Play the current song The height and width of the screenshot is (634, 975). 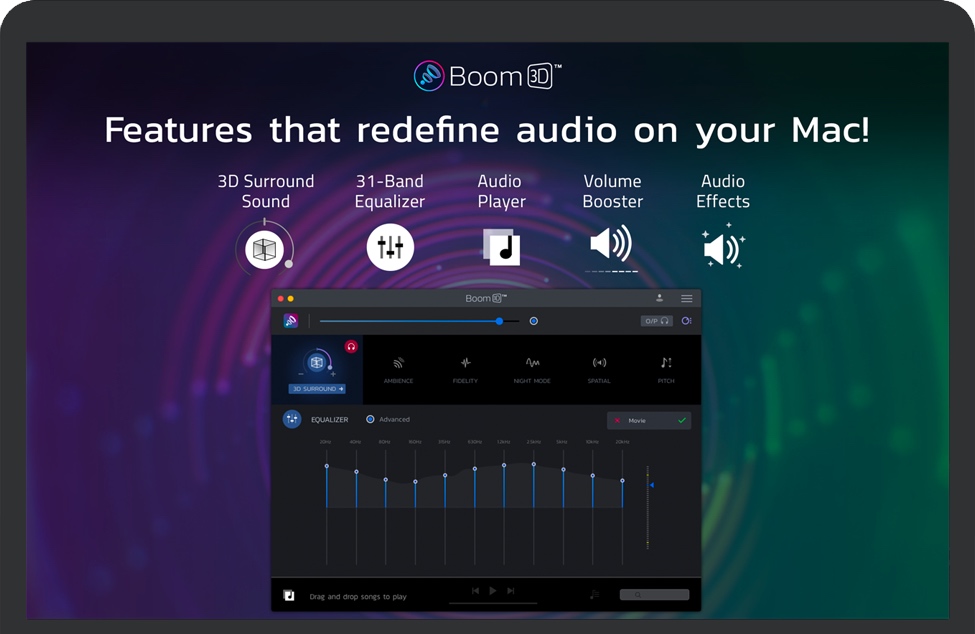pos(492,590)
